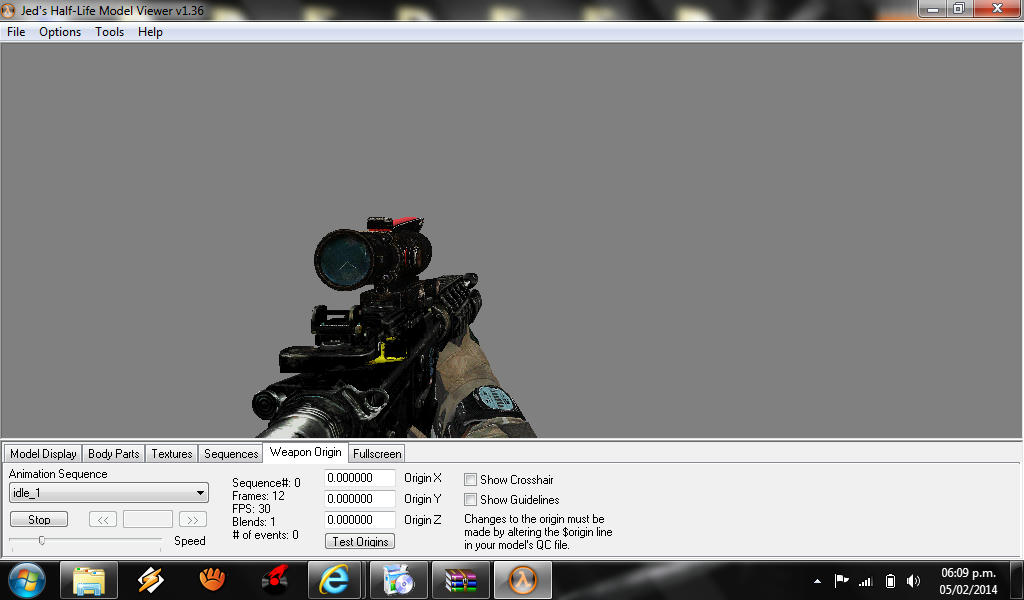
Task: Launch Winamp lightning bolt taskbar icon
Action: pyautogui.click(x=151, y=580)
